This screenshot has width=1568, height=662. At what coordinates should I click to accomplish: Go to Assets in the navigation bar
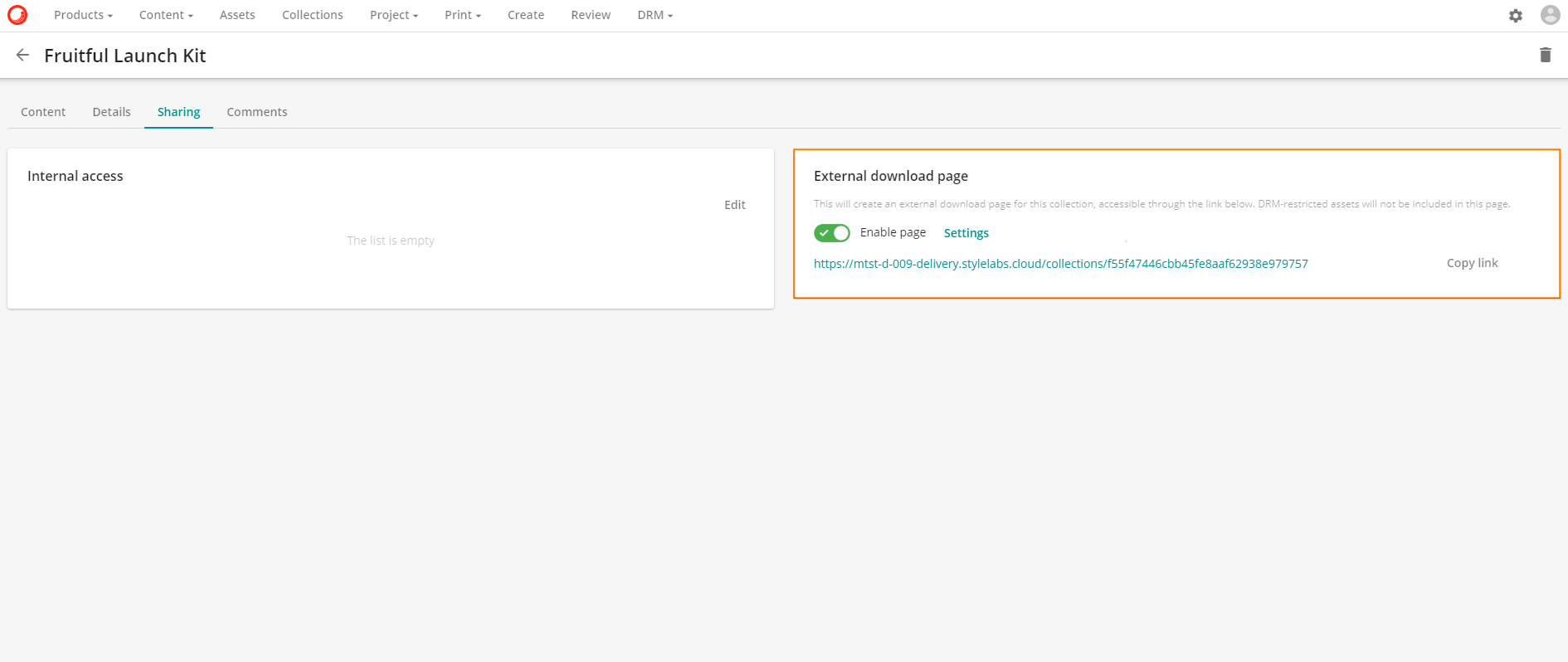click(237, 15)
